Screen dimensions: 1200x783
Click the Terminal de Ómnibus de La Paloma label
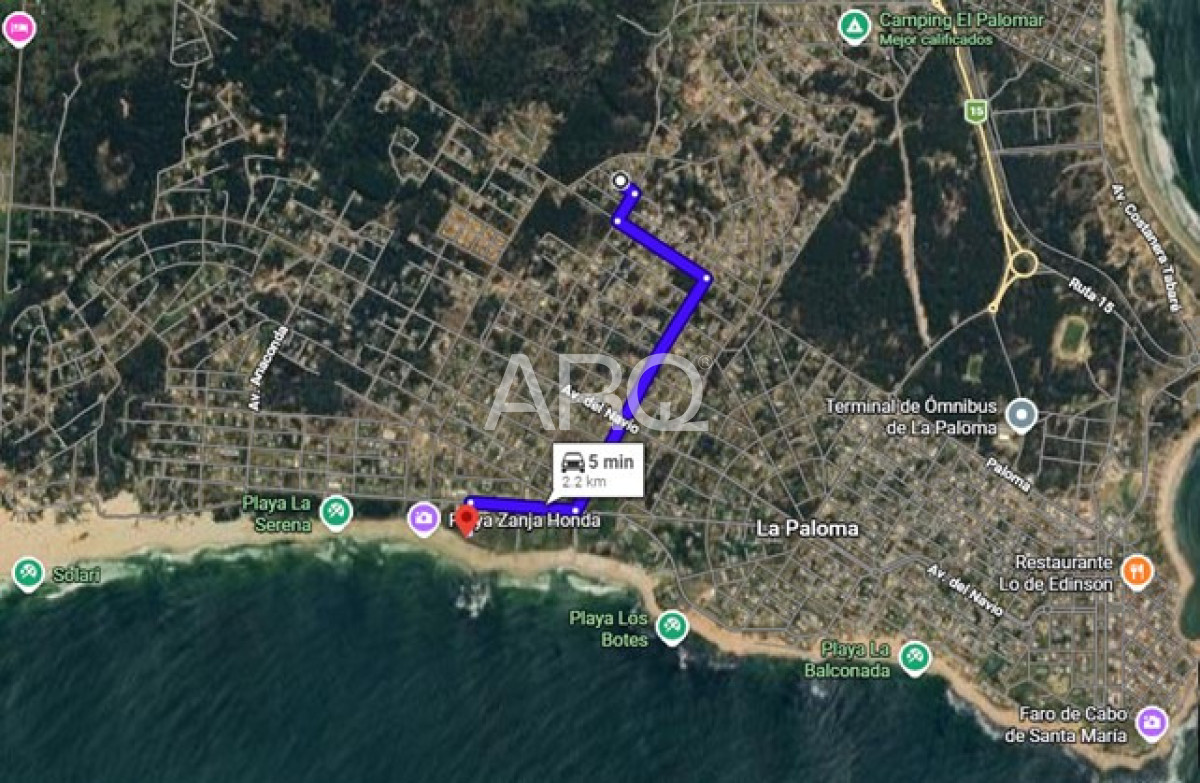click(x=912, y=416)
